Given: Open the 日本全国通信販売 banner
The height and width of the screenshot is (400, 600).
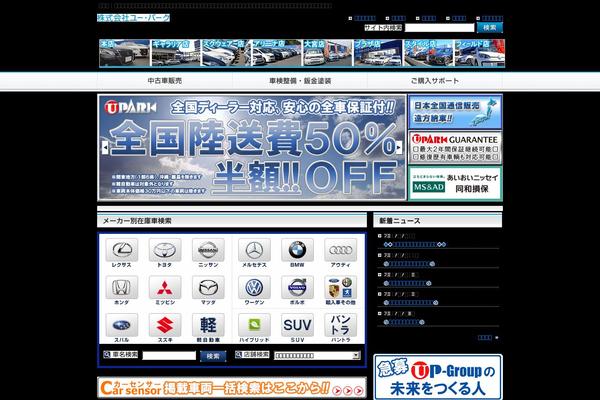Looking at the screenshot, I should point(455,112).
